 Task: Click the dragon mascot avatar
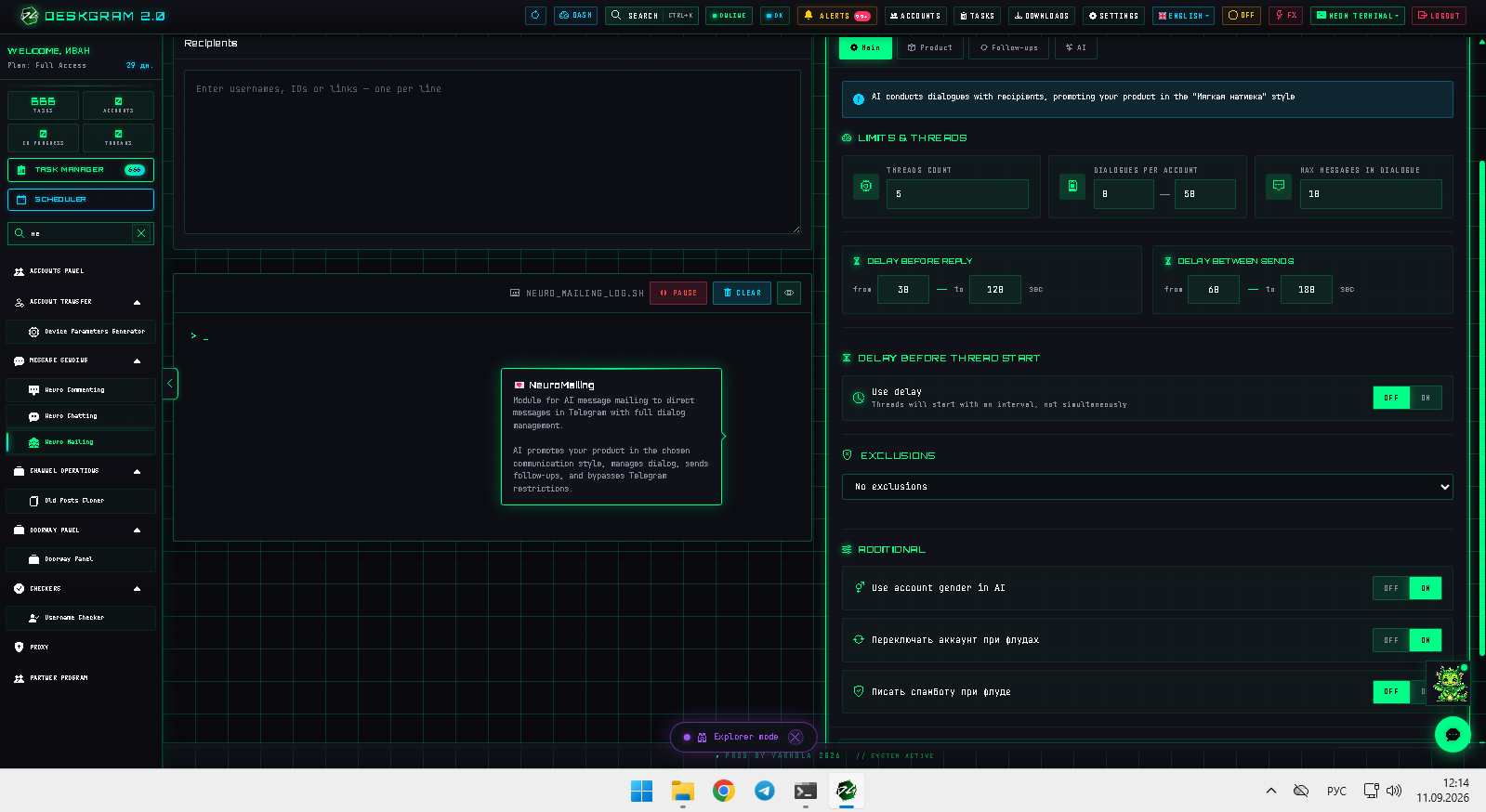tap(1450, 683)
